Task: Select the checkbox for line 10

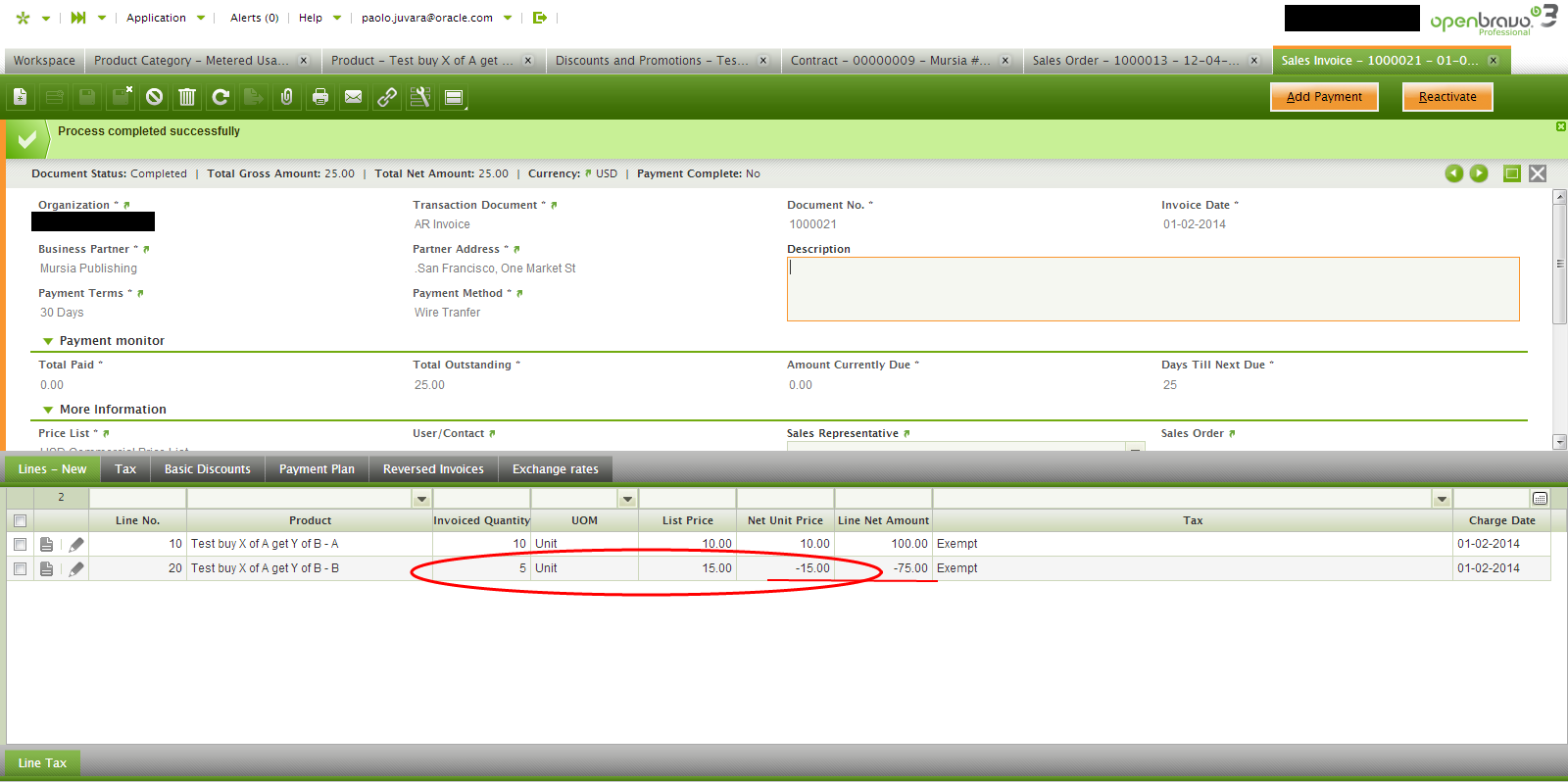Action: click(20, 544)
